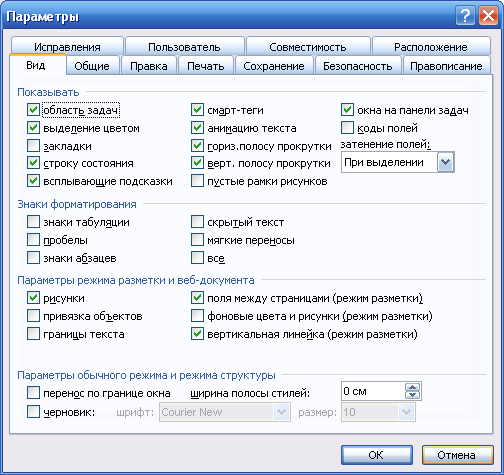Viewport: 504px width, 475px height.
Task: Enable все formatting marks checkbox
Action: pyautogui.click(x=197, y=258)
